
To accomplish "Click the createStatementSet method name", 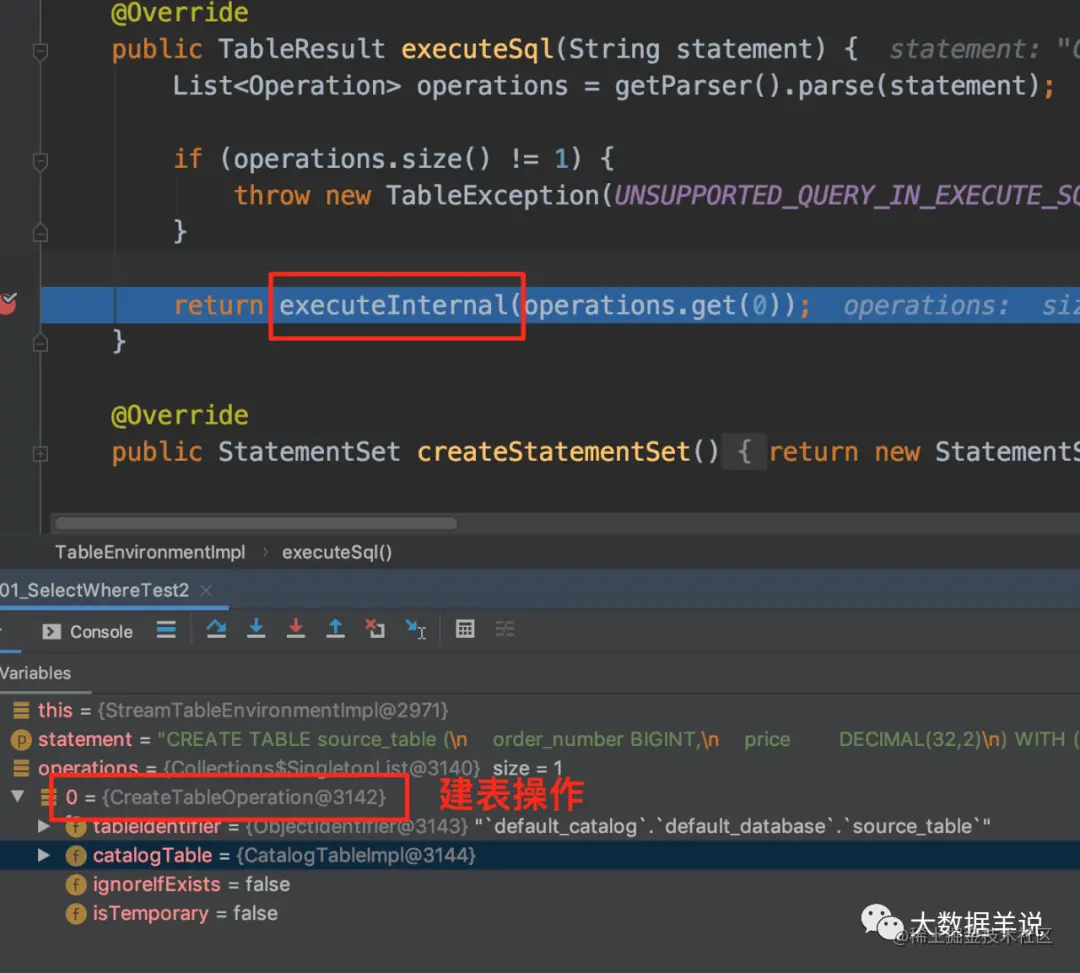I will click(x=553, y=452).
